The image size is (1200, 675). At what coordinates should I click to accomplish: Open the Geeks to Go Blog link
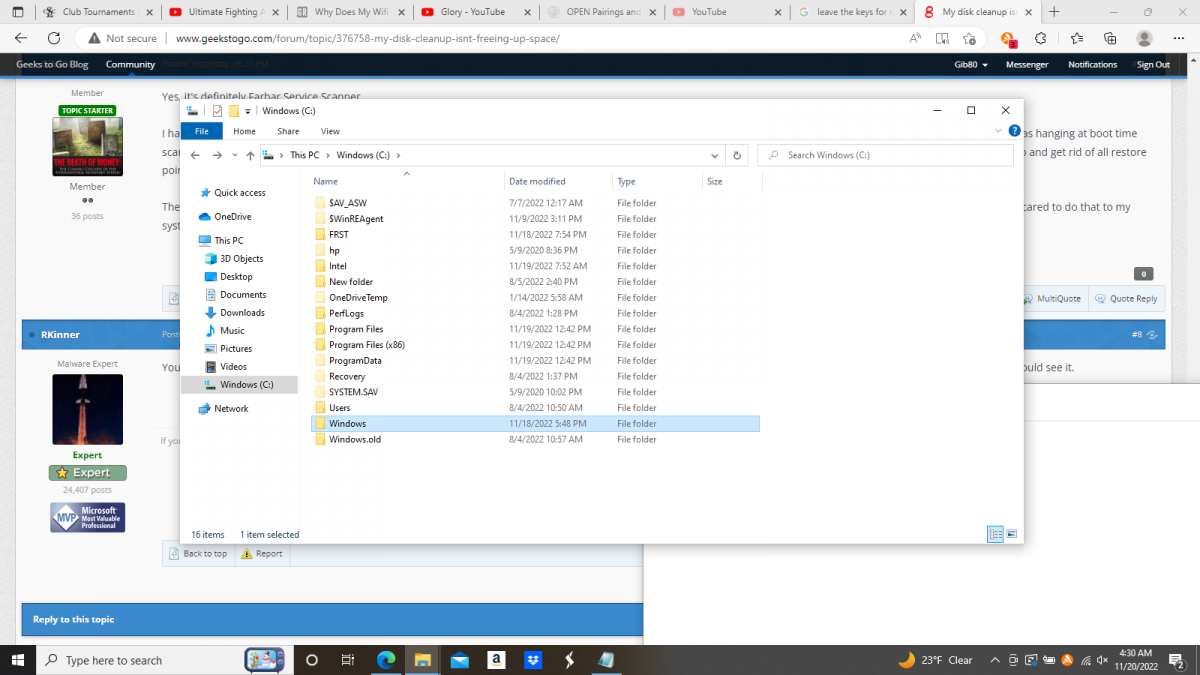52,64
